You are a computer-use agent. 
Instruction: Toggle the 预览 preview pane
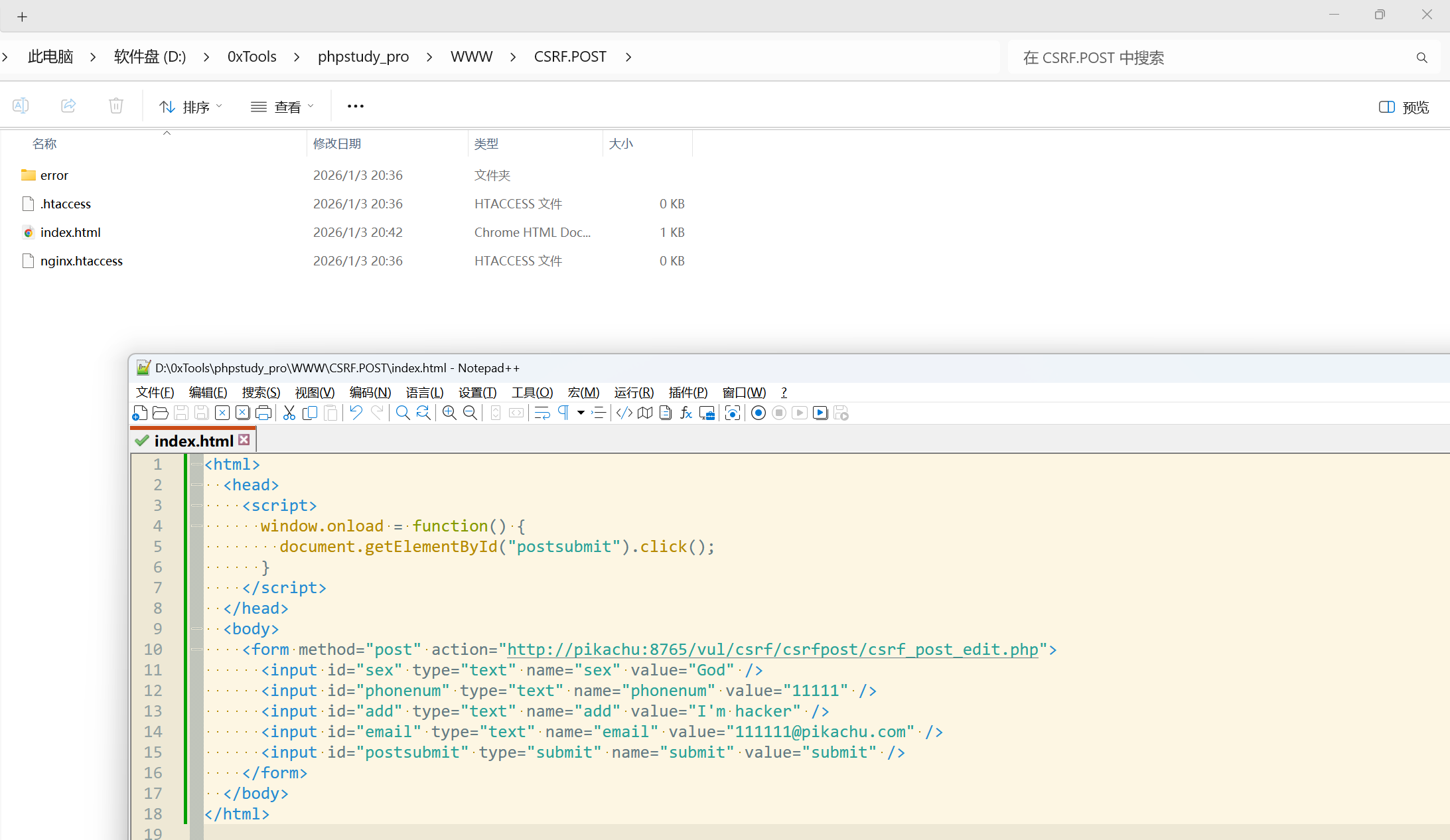(1404, 107)
